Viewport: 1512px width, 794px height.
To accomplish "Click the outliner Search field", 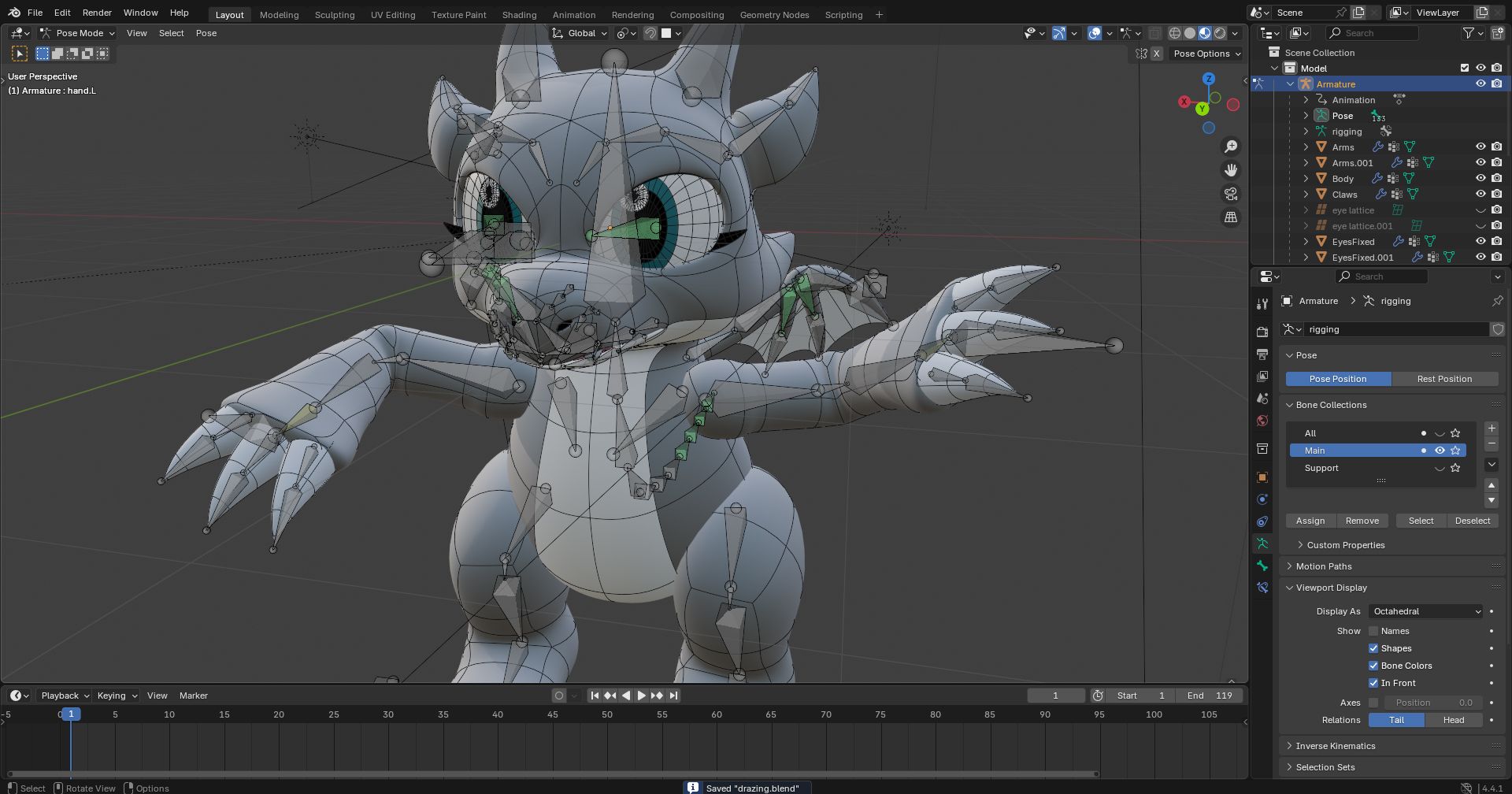I will tap(1373, 33).
